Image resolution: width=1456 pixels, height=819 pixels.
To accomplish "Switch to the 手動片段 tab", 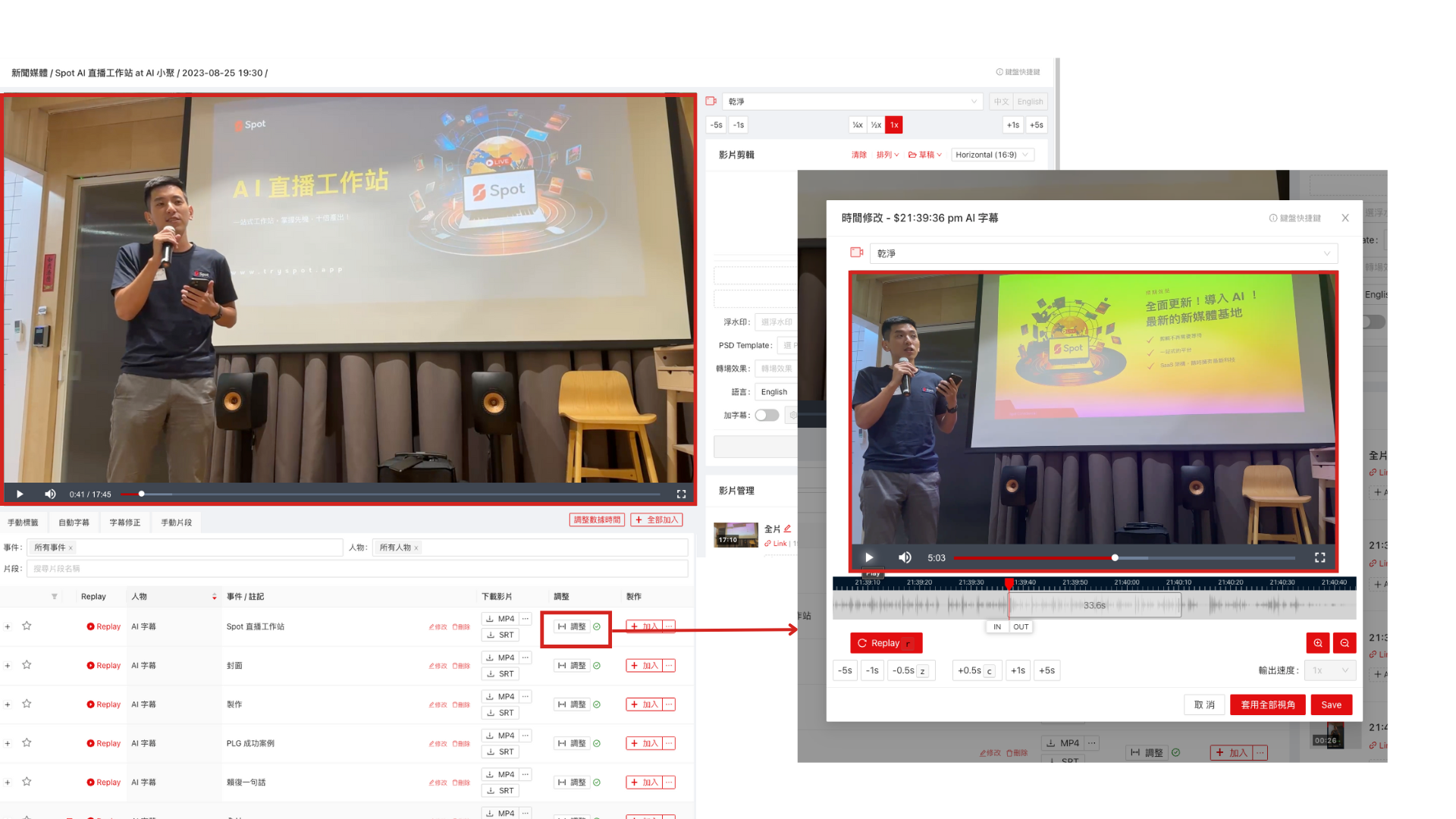I will (x=176, y=522).
